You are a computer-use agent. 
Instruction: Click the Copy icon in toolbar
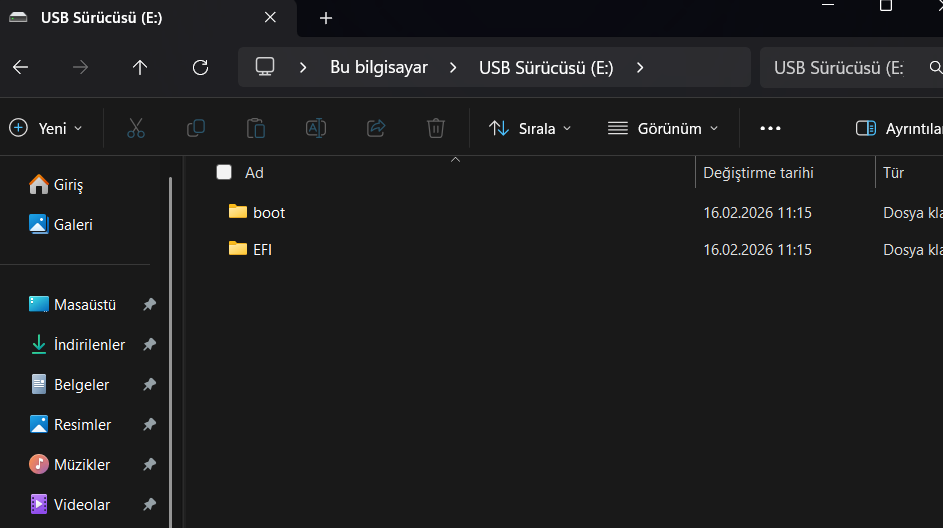pyautogui.click(x=196, y=128)
